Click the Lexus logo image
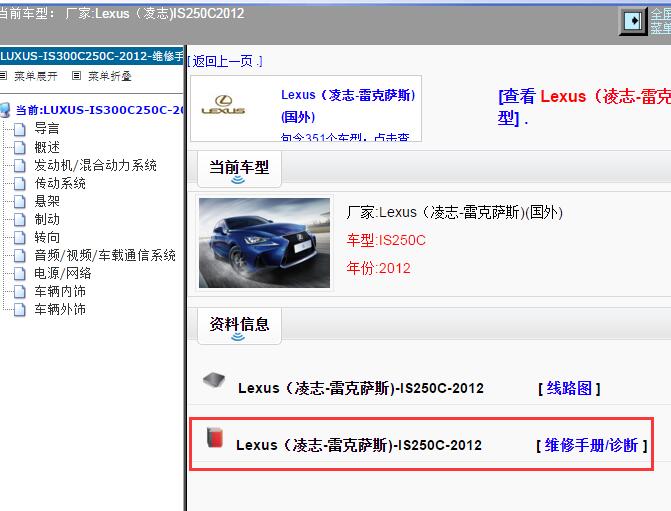This screenshot has height=511, width=671. (x=223, y=105)
